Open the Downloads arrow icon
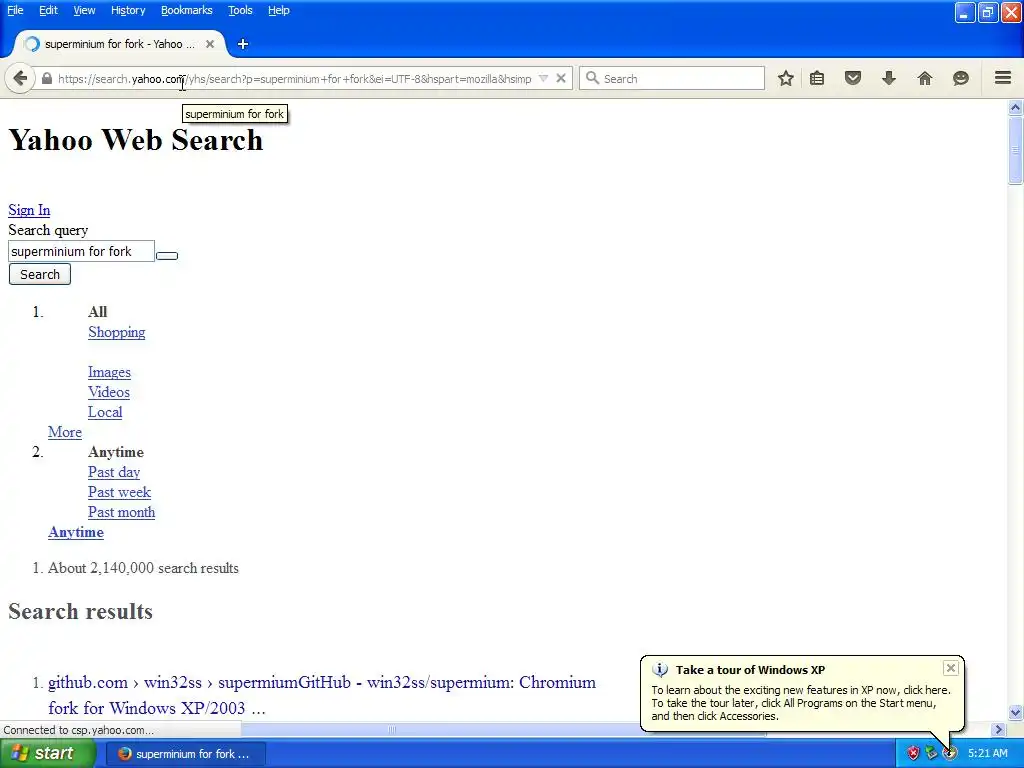Image resolution: width=1024 pixels, height=768 pixels. (889, 78)
